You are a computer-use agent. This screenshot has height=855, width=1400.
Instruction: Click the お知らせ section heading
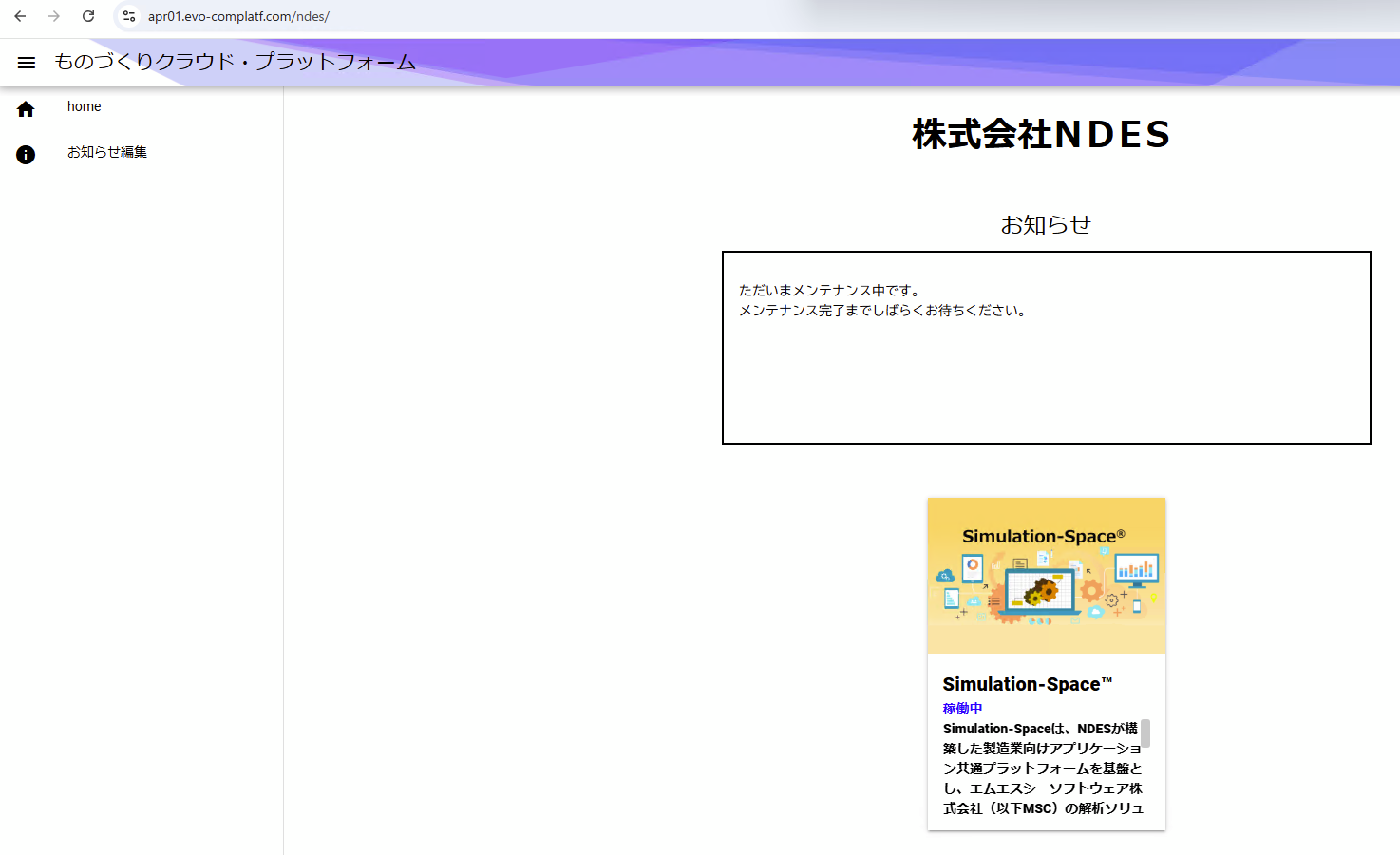point(1046,224)
